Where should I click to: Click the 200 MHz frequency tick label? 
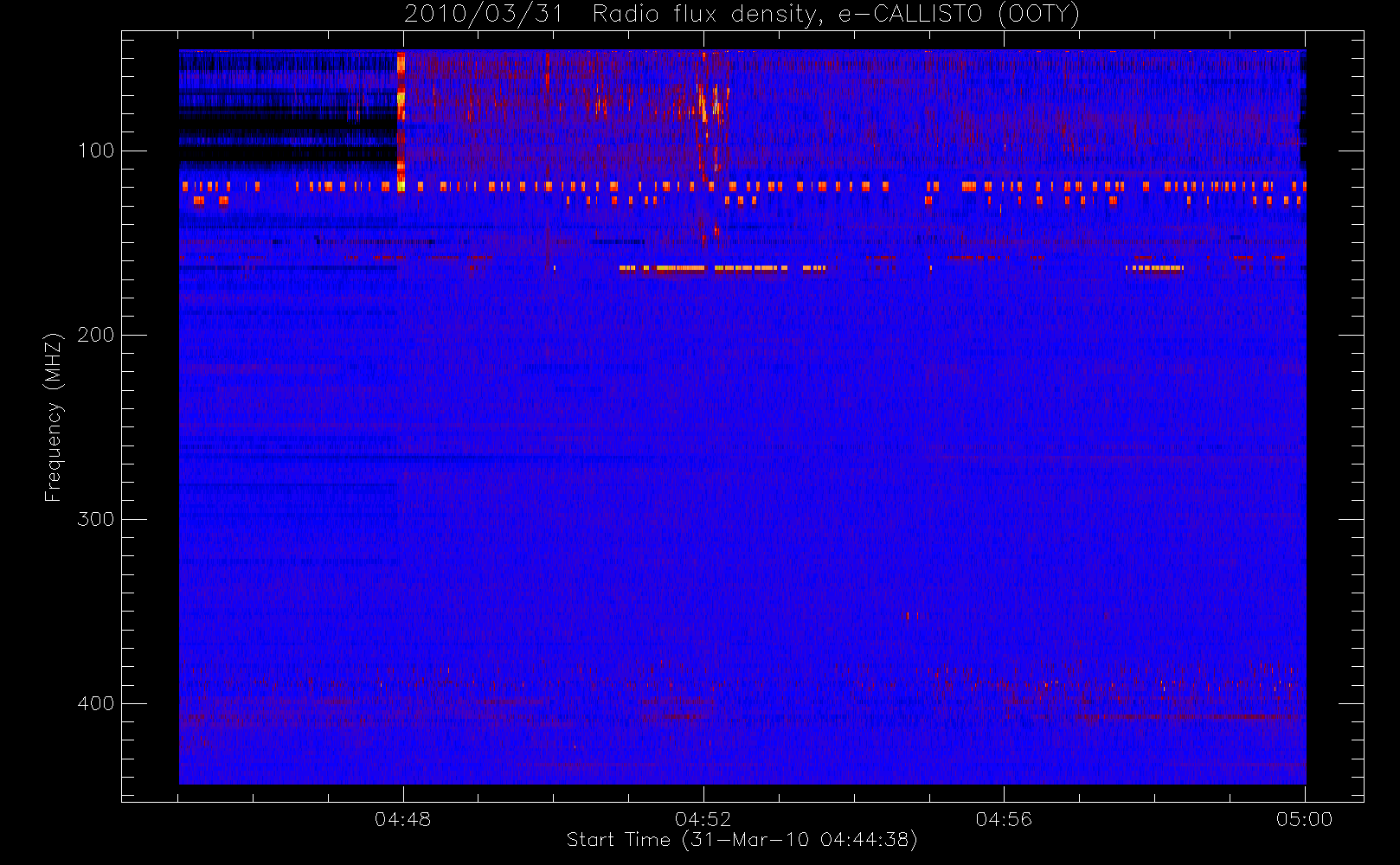(x=96, y=335)
